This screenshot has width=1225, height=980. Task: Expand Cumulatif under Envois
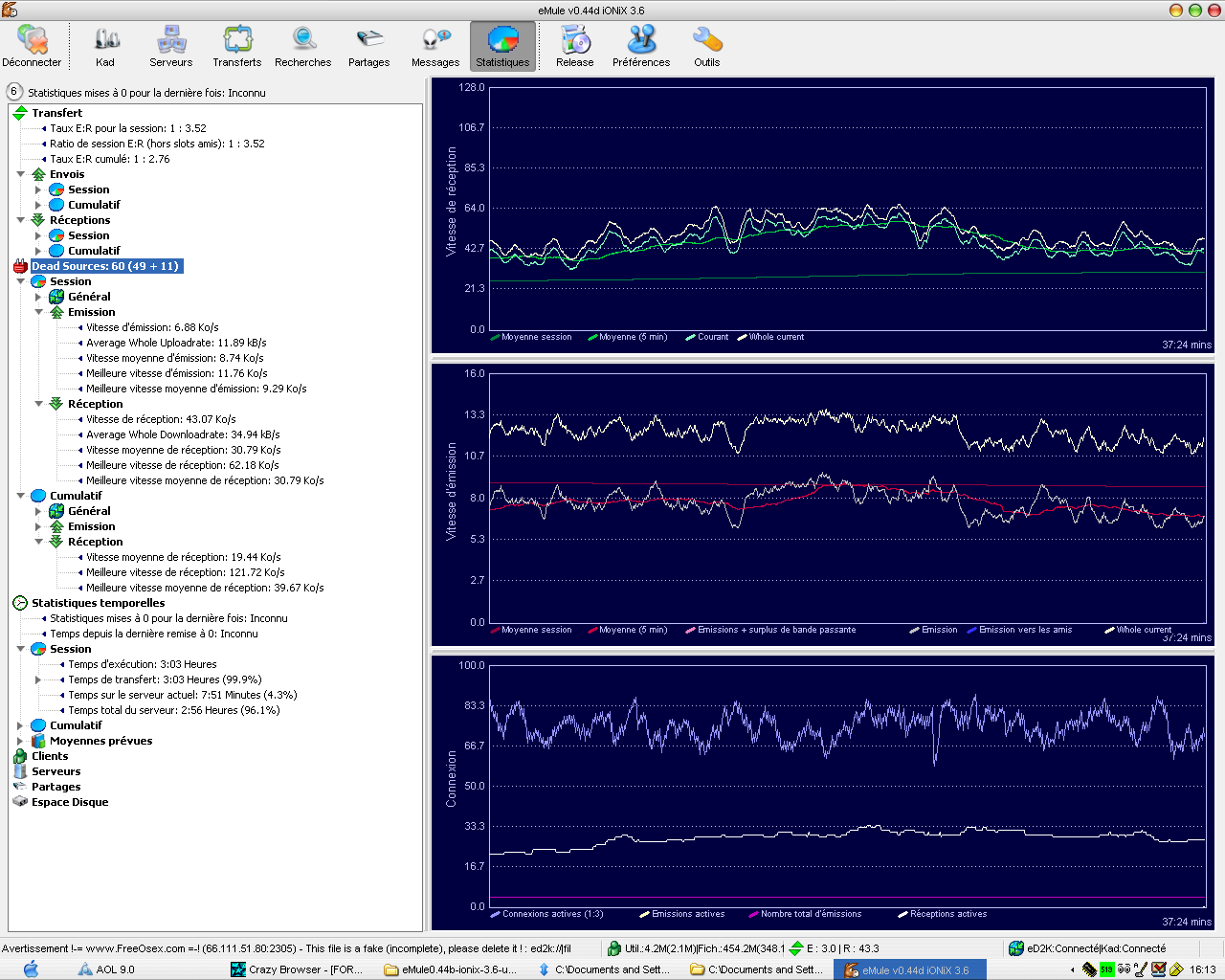click(x=39, y=205)
